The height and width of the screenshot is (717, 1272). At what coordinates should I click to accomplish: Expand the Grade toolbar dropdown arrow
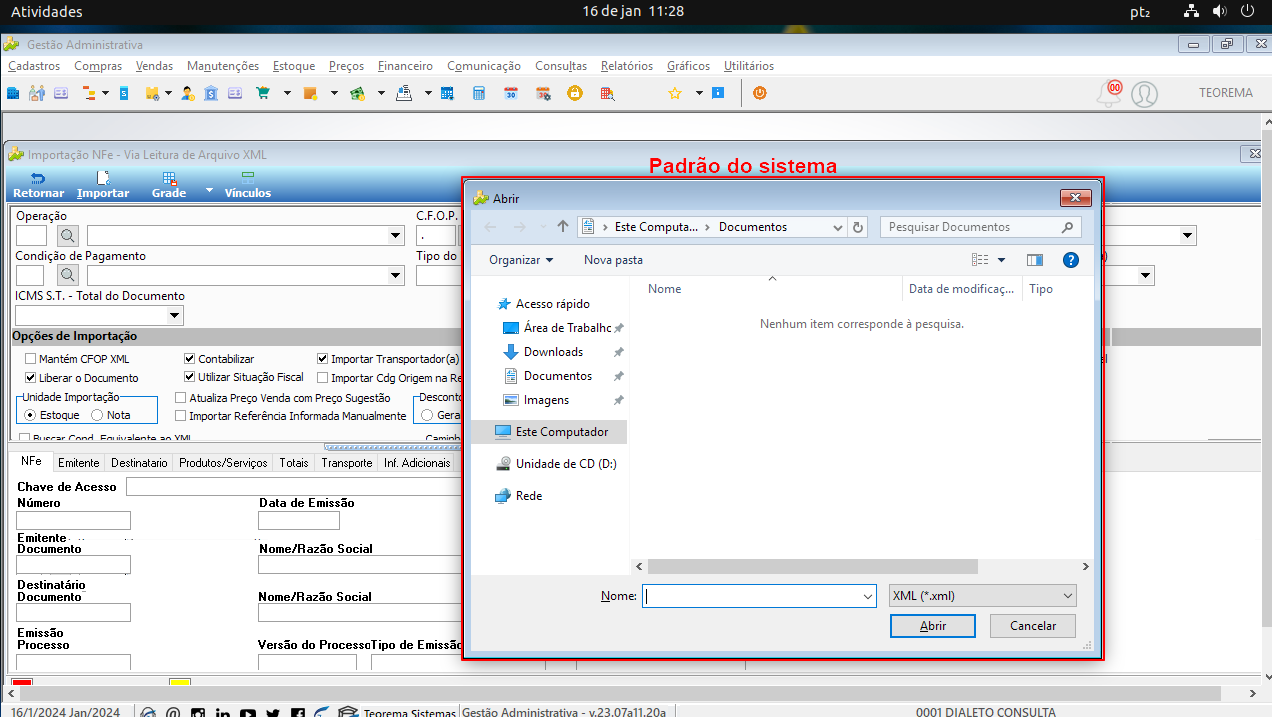[x=209, y=189]
